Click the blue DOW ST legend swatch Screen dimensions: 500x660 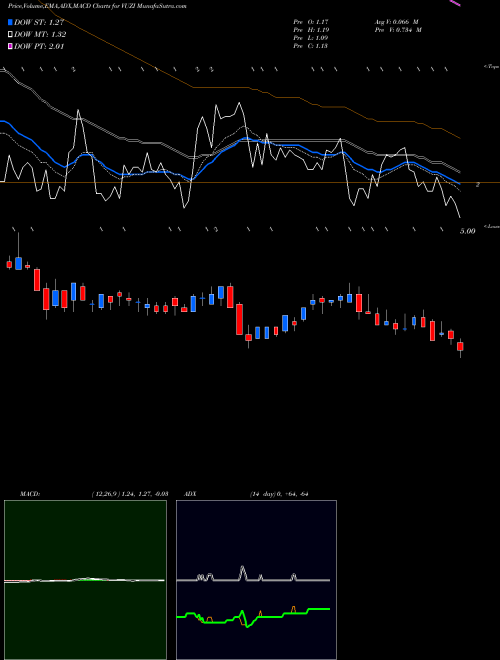10,22
